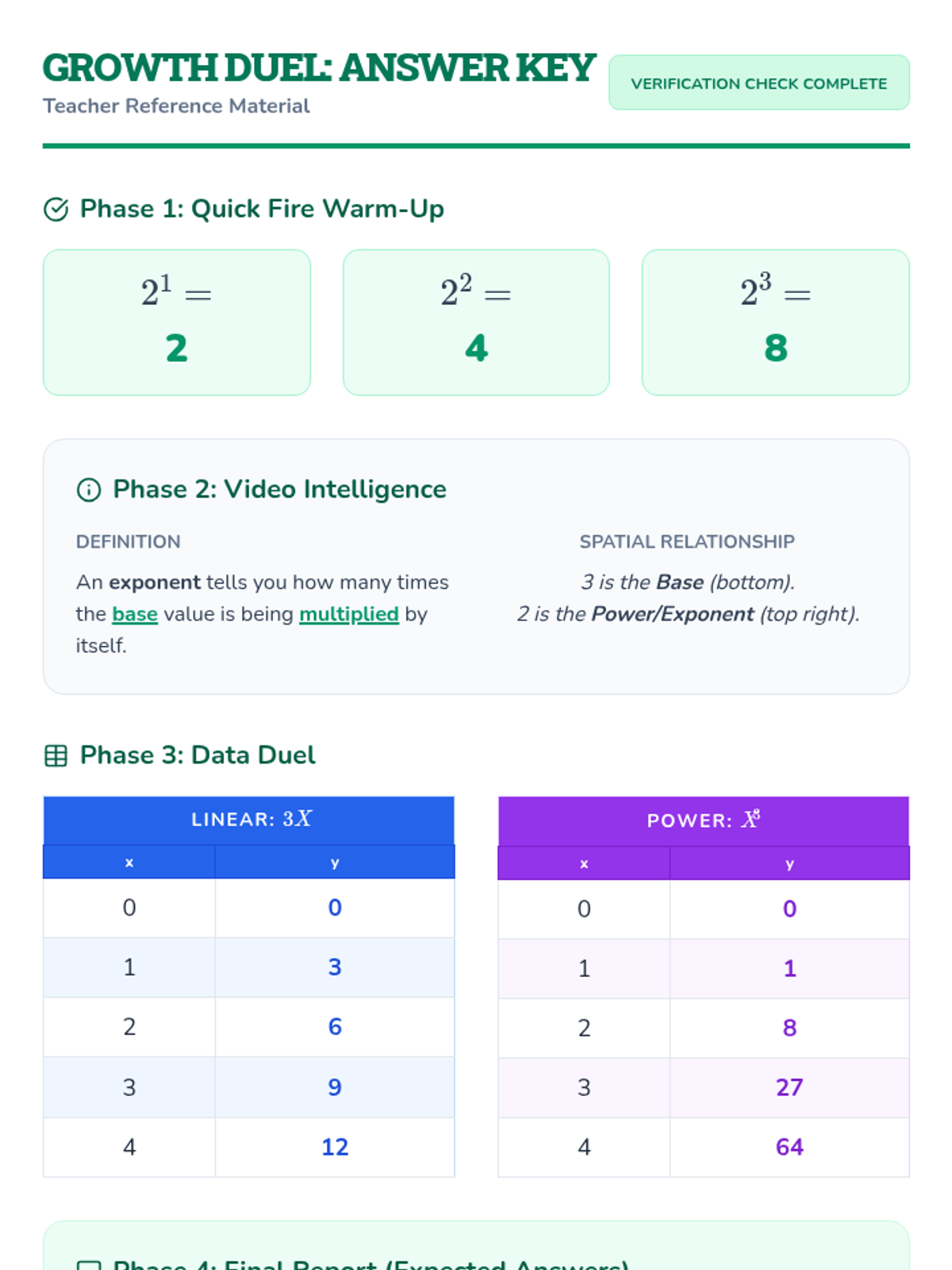Click the Spatial Relationship heading
This screenshot has width=952, height=1270.
pyautogui.click(x=687, y=541)
